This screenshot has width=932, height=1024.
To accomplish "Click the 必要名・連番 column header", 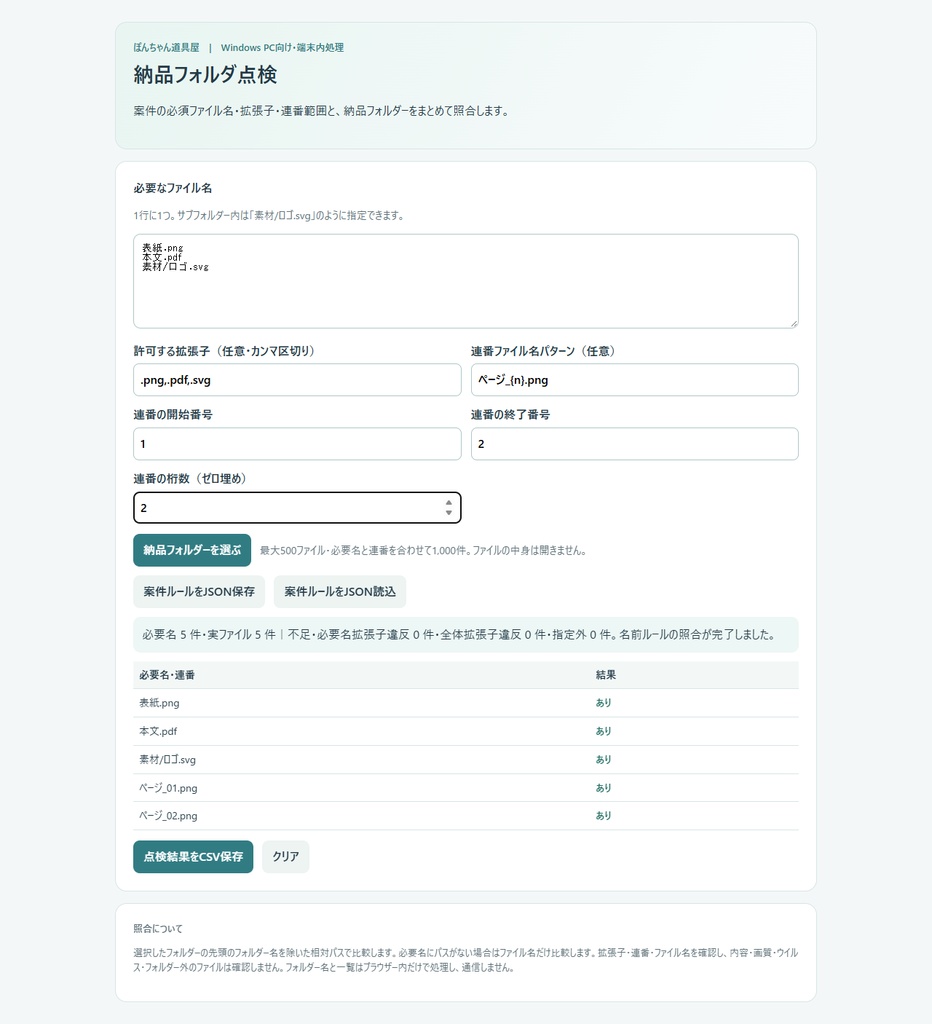I will (x=167, y=675).
